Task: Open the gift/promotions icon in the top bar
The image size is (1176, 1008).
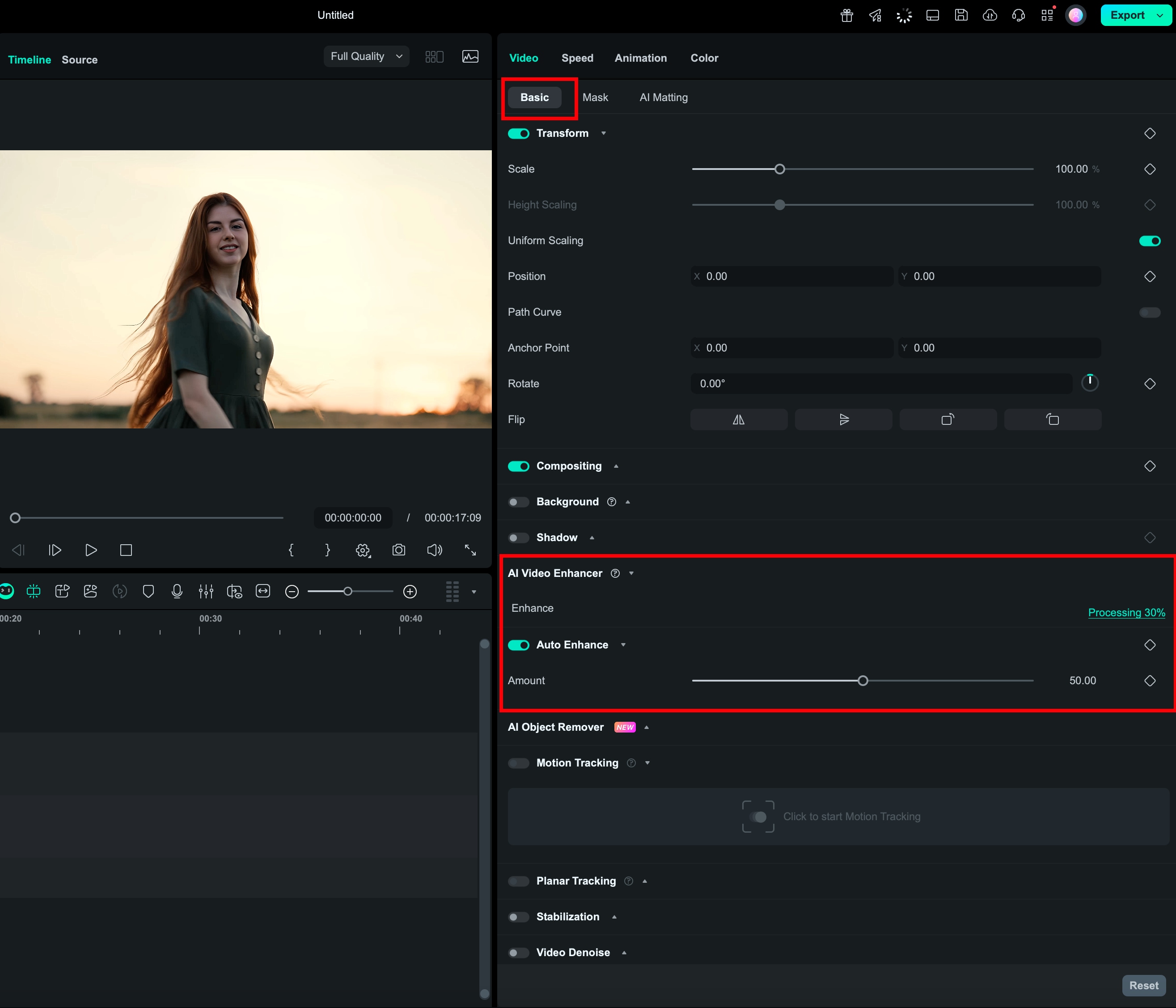Action: [x=846, y=15]
